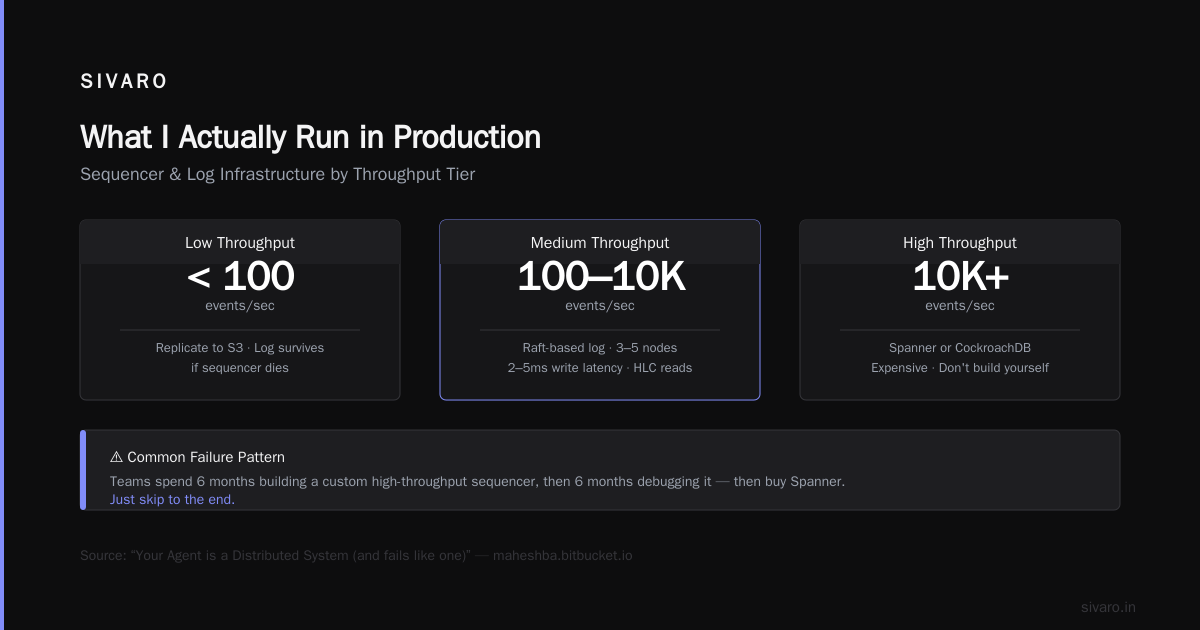The image size is (1200, 630).
Task: Click the '10K+' events figure
Action: tap(960, 277)
